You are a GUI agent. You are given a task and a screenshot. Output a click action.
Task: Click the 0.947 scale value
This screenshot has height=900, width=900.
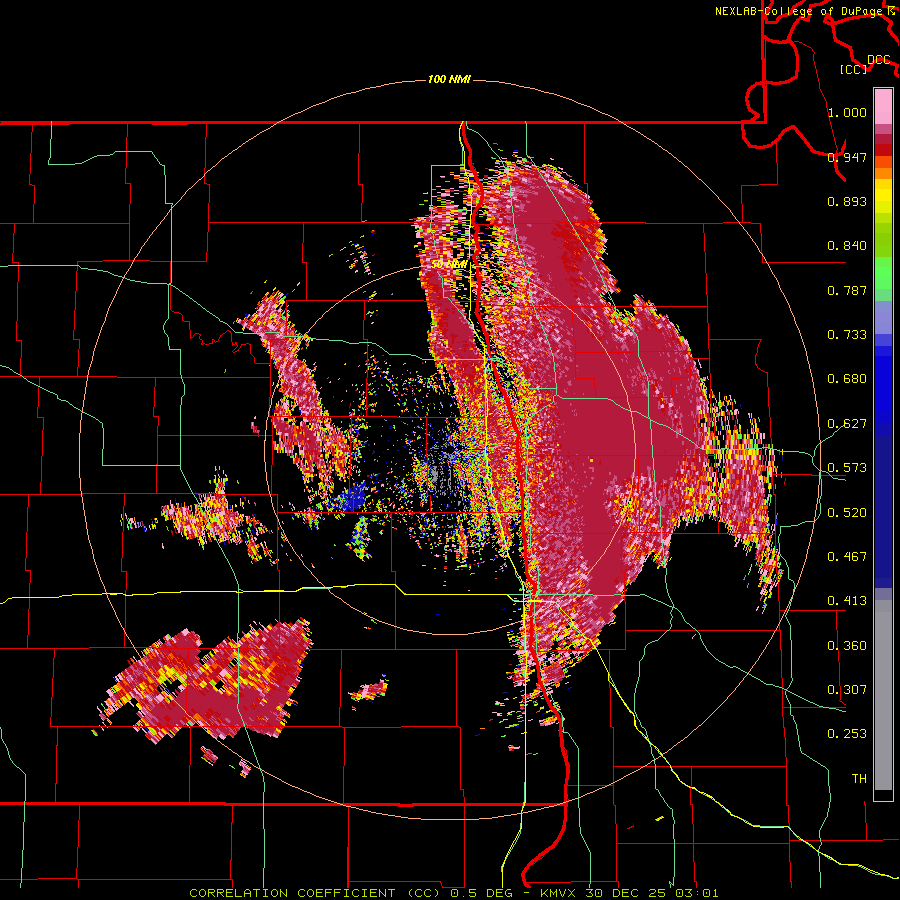[847, 157]
